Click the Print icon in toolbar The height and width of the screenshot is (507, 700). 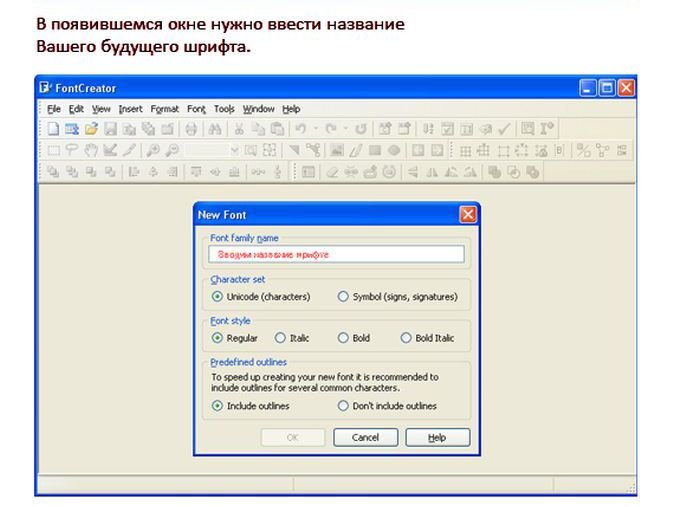190,129
